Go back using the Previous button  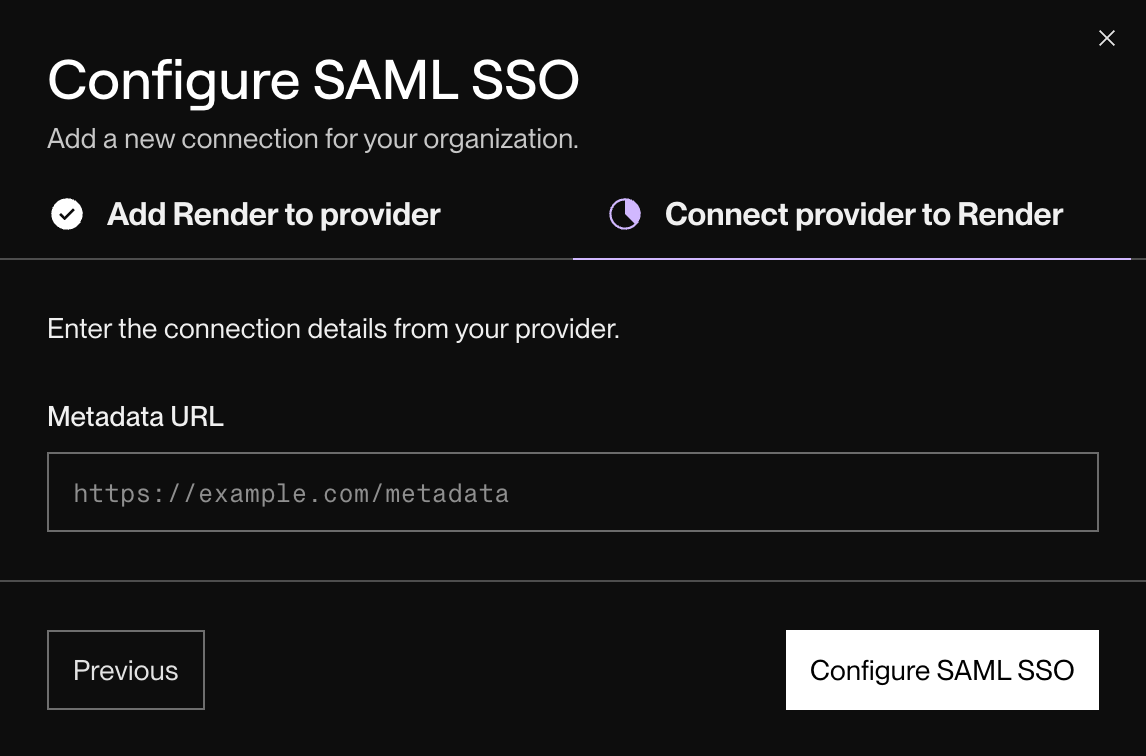[x=125, y=670]
